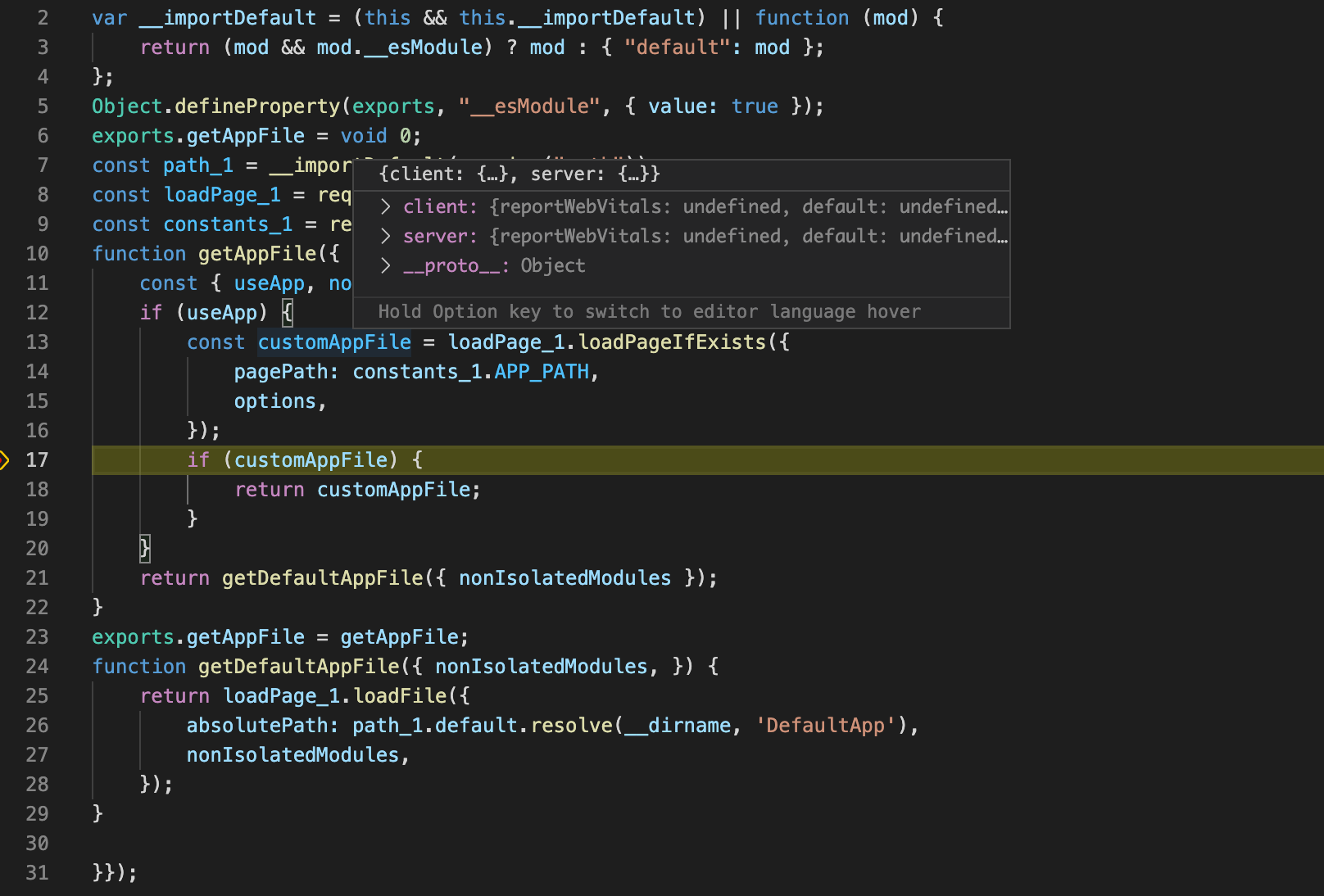Click the hover popup header showing client and server
This screenshot has width=1324, height=896.
point(518,174)
